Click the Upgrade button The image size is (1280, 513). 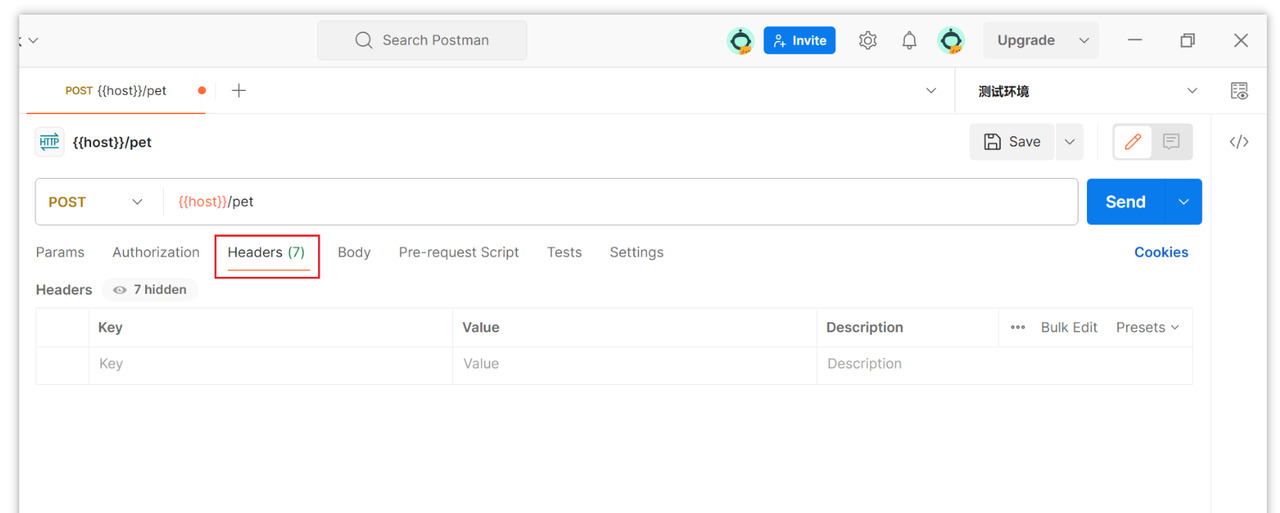point(1026,40)
